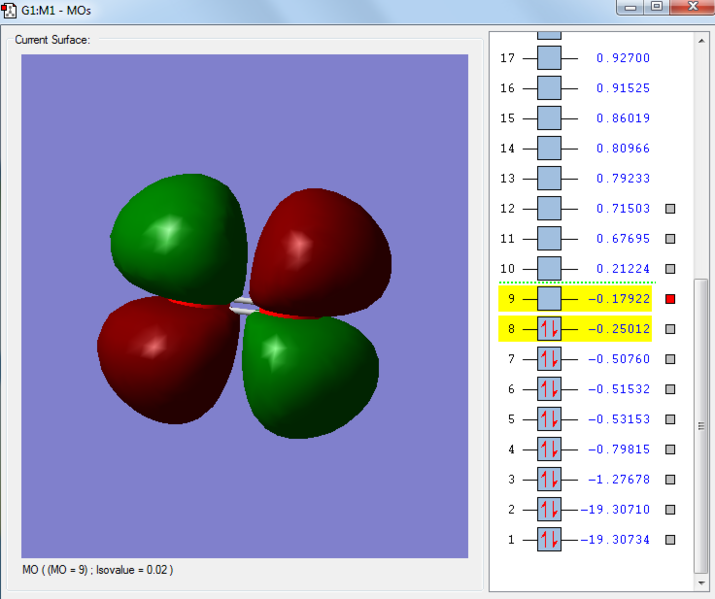Click energy value -0.25012
The width and height of the screenshot is (715, 599).
coord(619,329)
